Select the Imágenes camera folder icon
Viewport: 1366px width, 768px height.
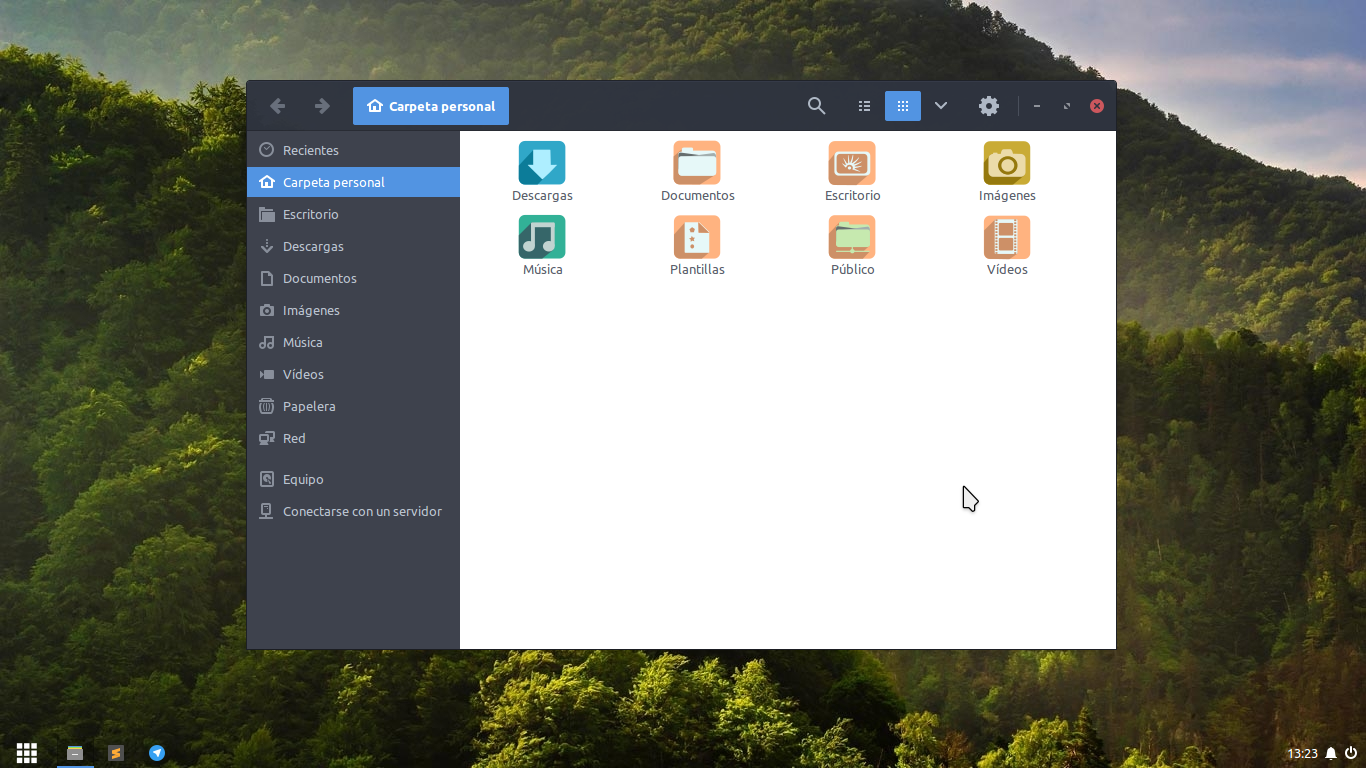1007,163
